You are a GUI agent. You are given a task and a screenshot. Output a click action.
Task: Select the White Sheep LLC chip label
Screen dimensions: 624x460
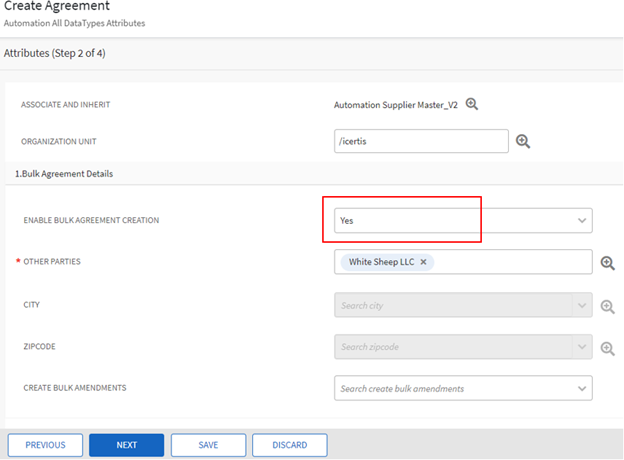[x=380, y=262]
